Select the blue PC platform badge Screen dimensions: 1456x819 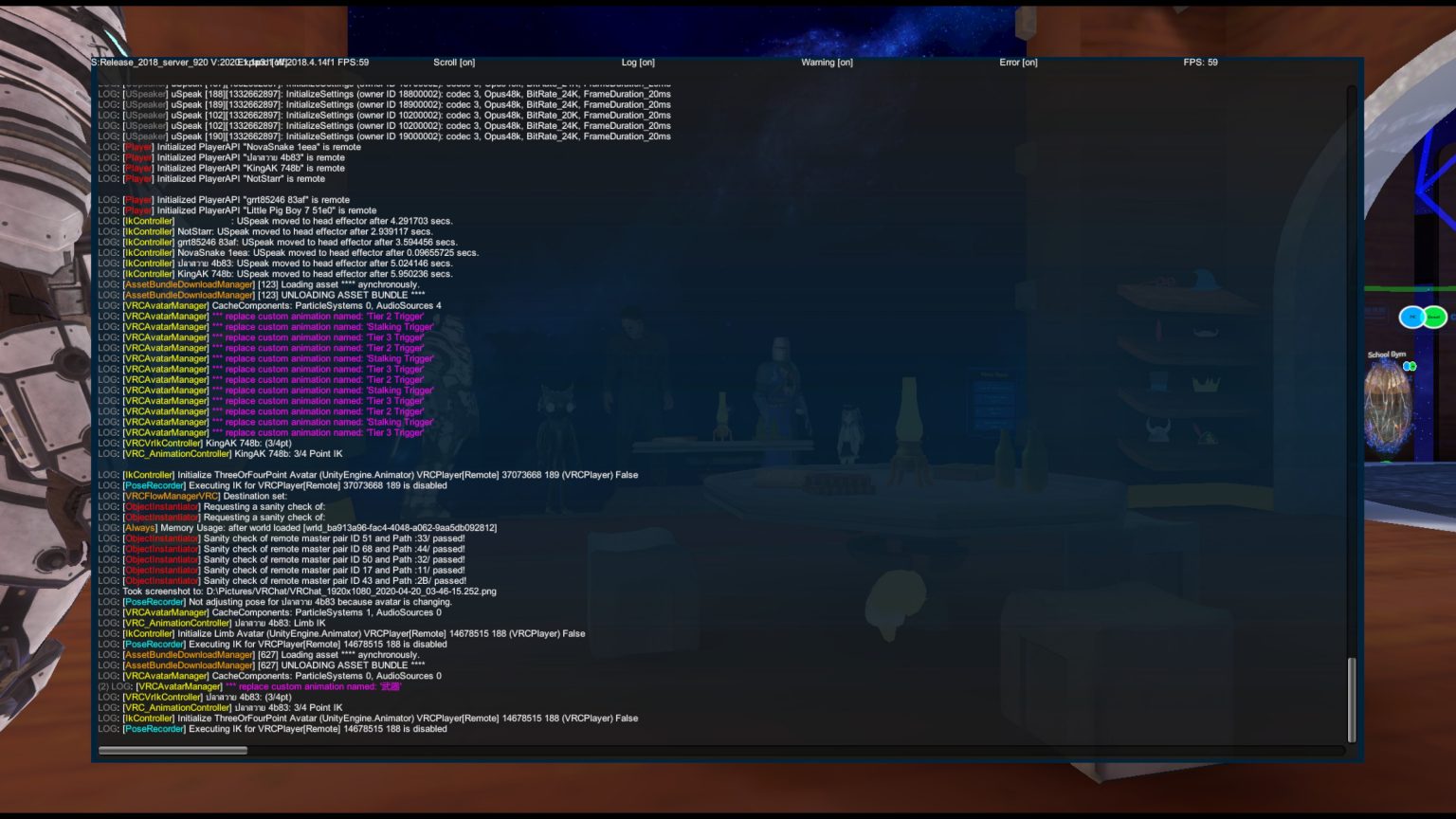coord(1412,317)
